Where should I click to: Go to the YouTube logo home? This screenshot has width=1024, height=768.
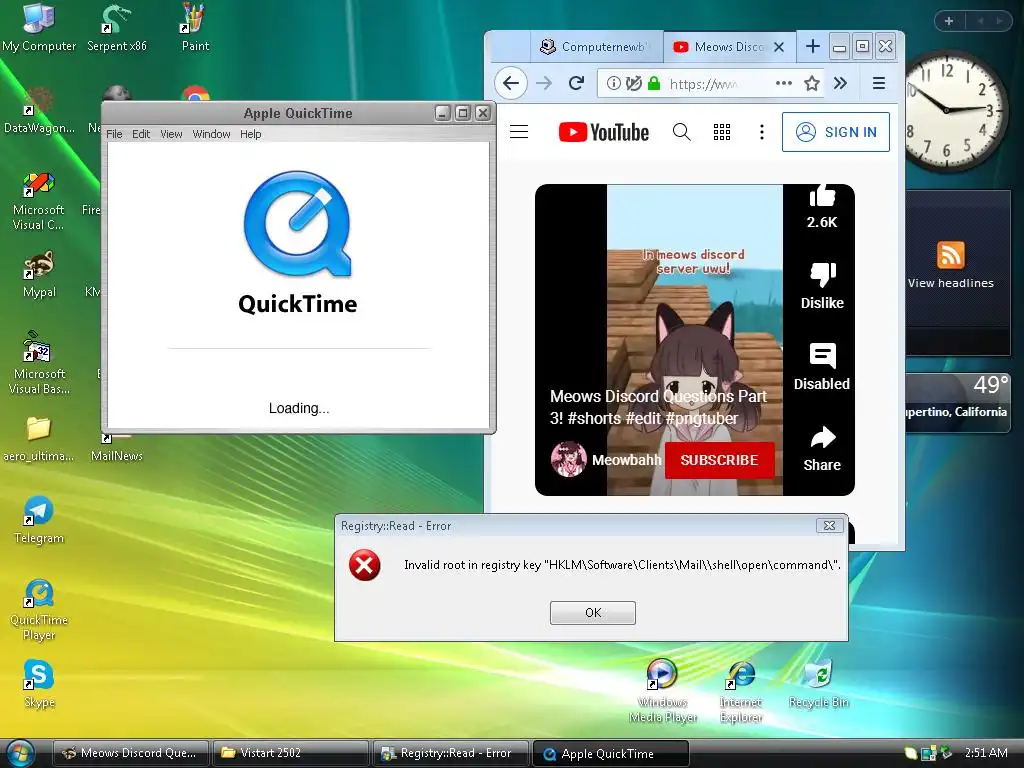pos(604,132)
